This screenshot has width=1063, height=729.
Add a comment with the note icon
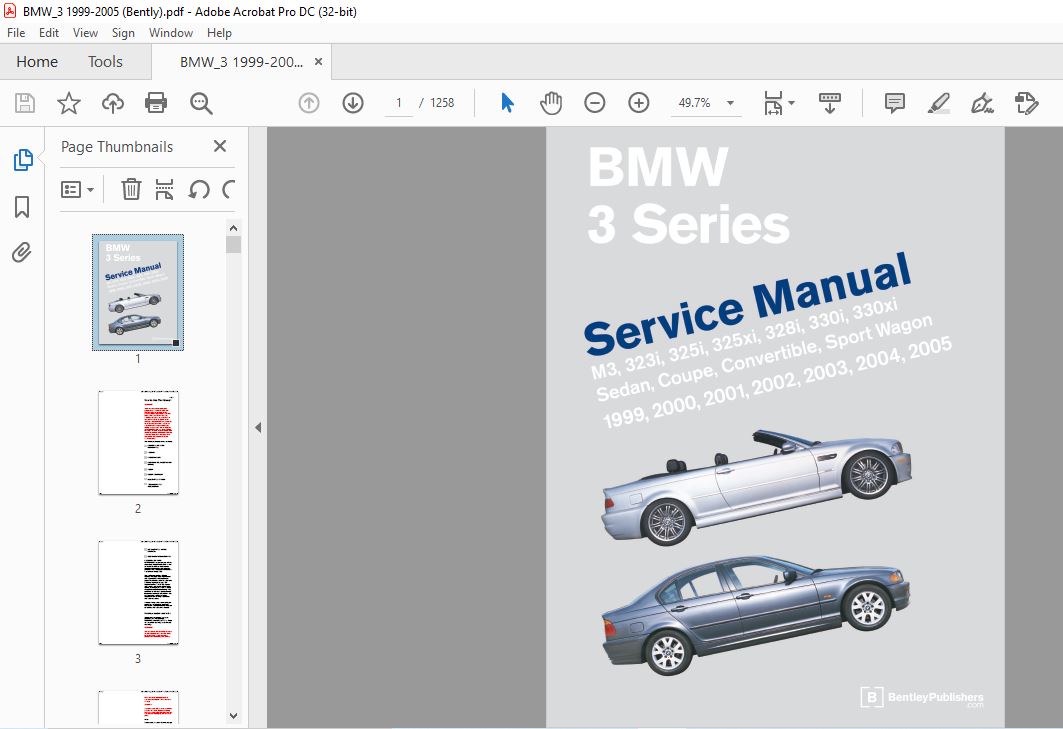point(894,103)
